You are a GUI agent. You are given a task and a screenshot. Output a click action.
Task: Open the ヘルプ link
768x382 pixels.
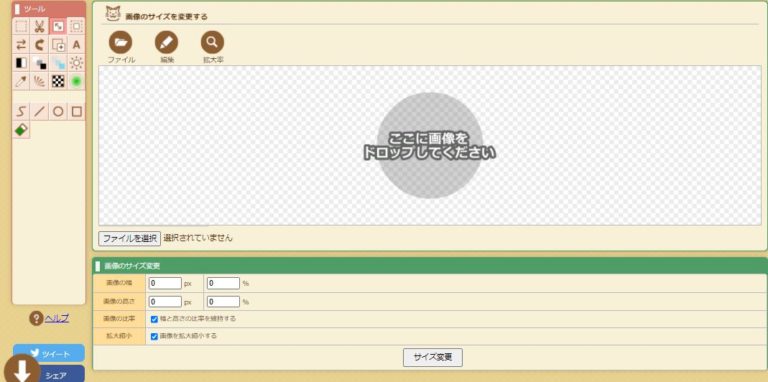pos(57,318)
